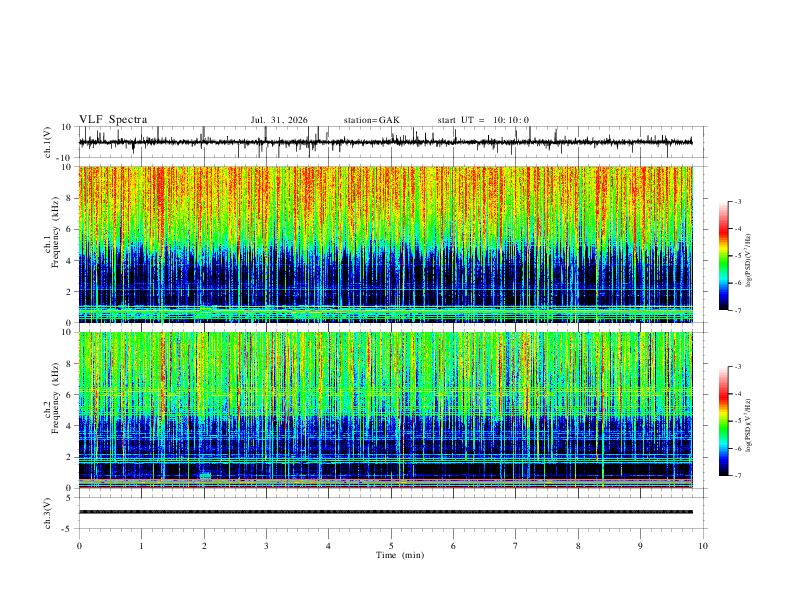Click the "4" kHz tick on ch.1 spectrogram
The width and height of the screenshot is (792, 612).
point(69,261)
